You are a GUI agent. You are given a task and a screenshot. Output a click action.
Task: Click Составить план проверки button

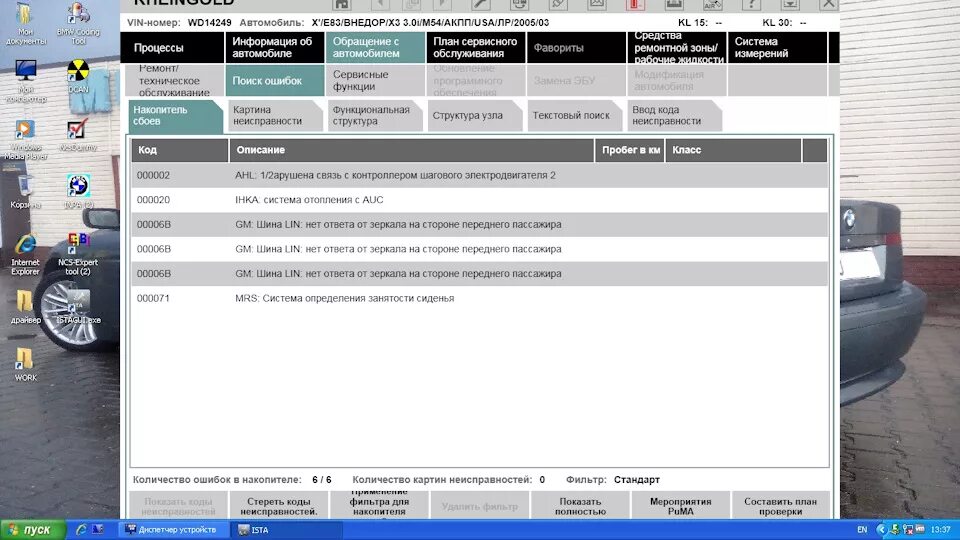tap(781, 506)
